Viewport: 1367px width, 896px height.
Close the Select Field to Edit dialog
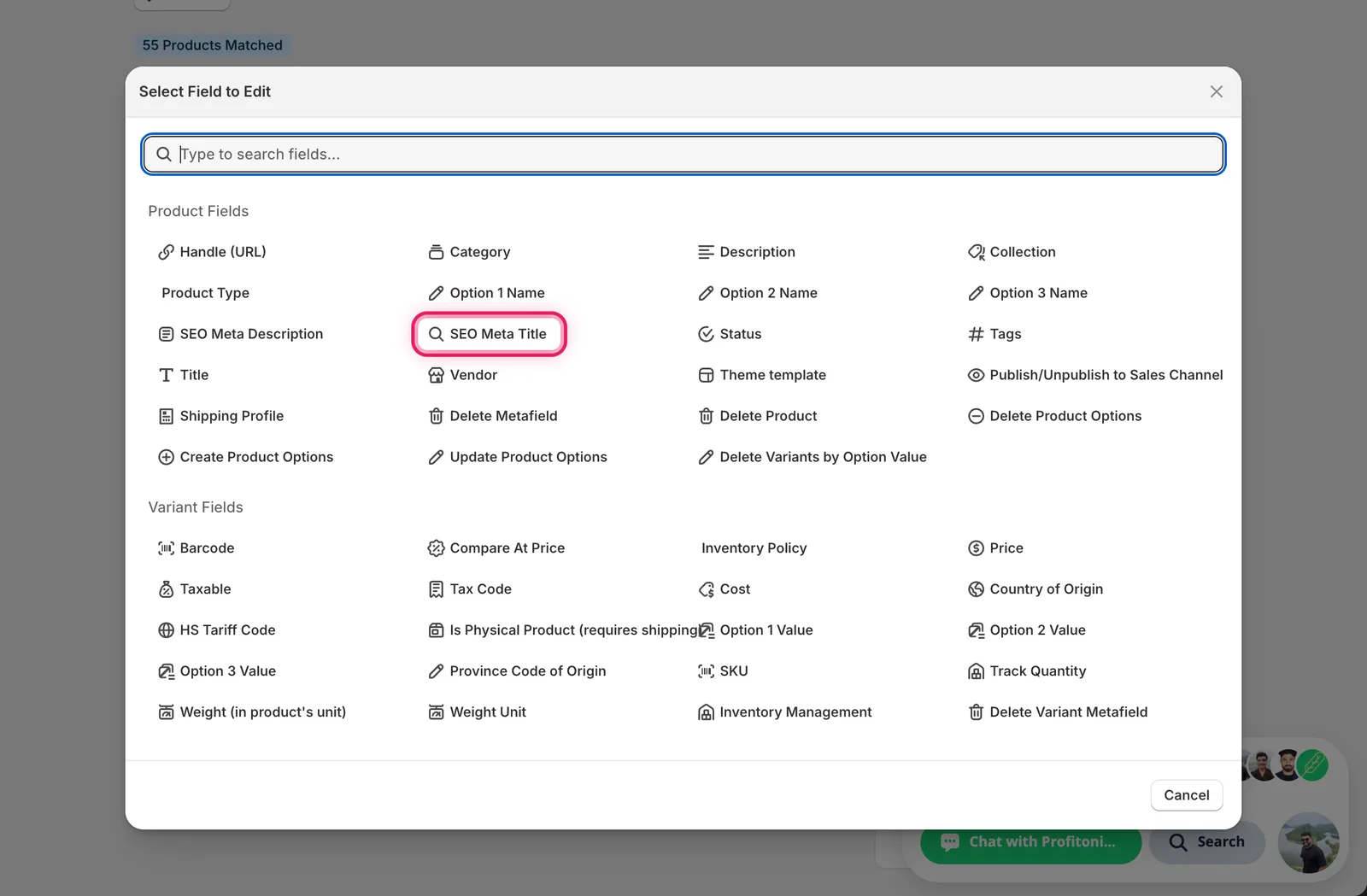1217,91
